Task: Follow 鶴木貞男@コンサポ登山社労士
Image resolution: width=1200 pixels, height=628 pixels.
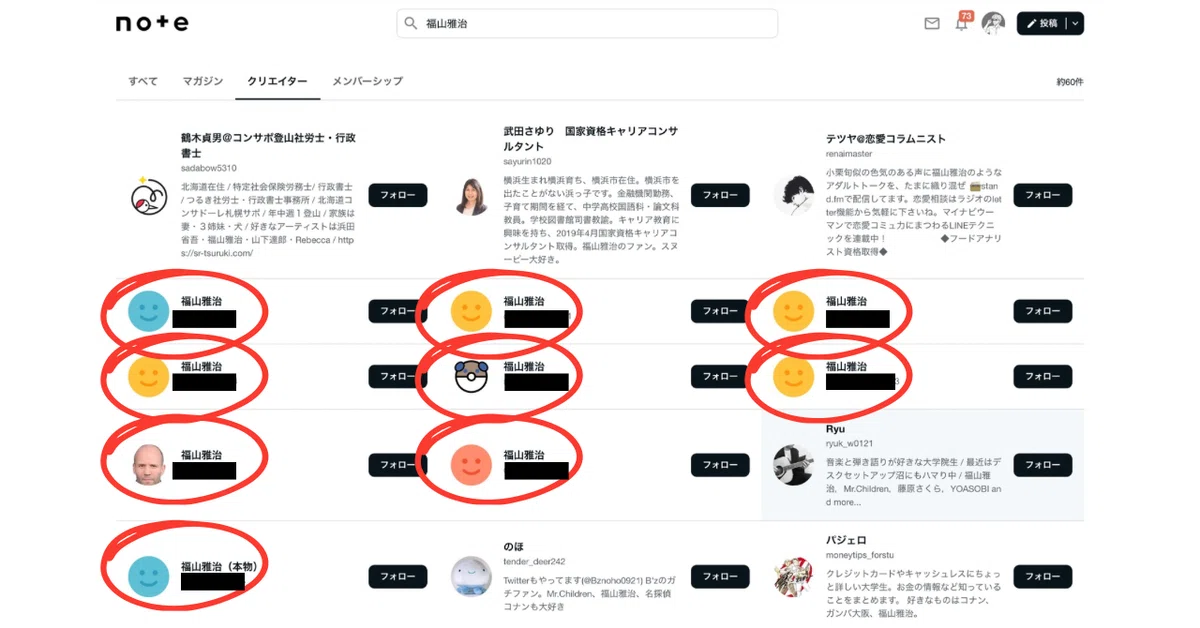Action: tap(398, 195)
